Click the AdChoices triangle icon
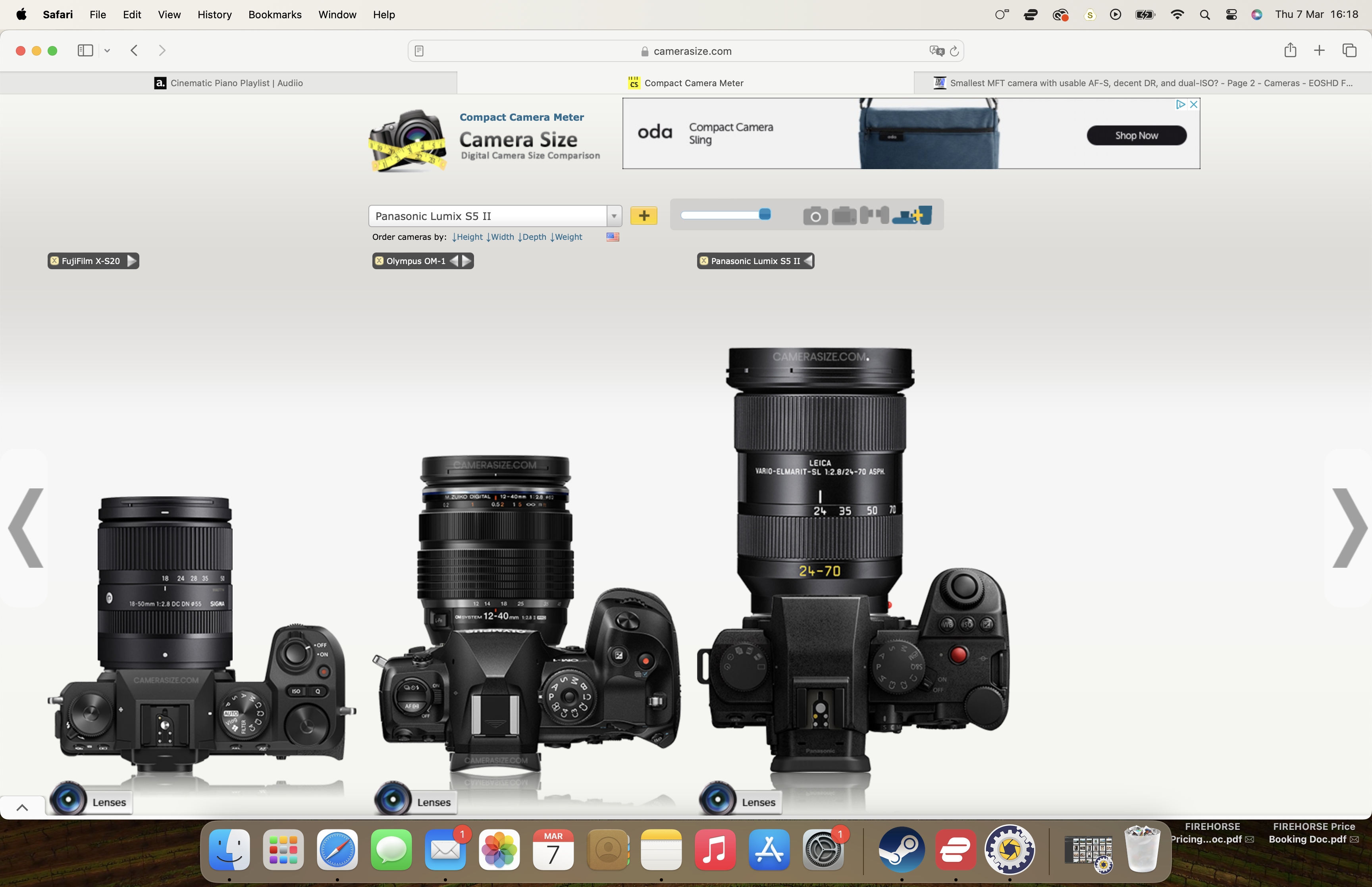The height and width of the screenshot is (887, 1372). (1180, 104)
